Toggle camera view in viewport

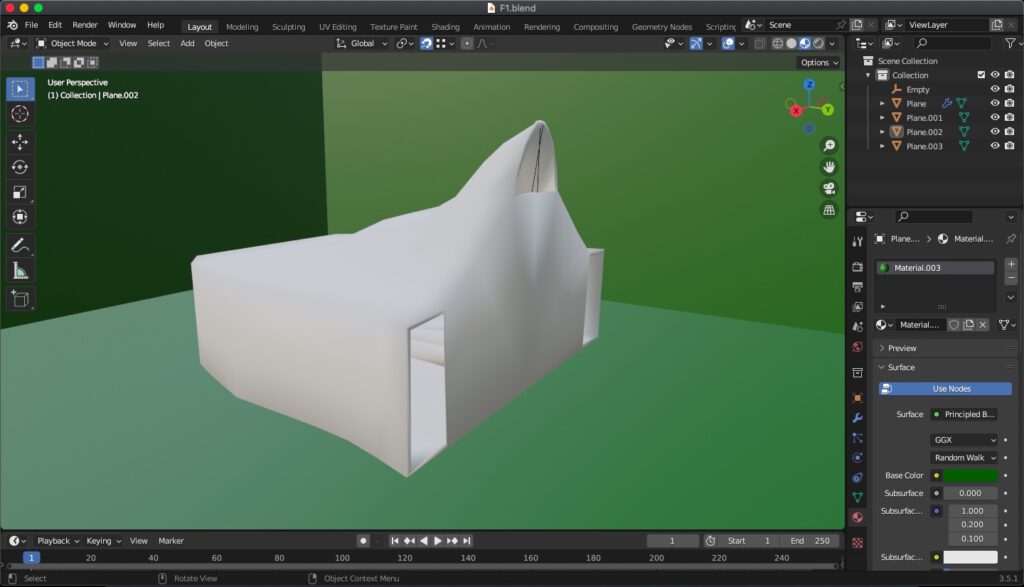(829, 188)
